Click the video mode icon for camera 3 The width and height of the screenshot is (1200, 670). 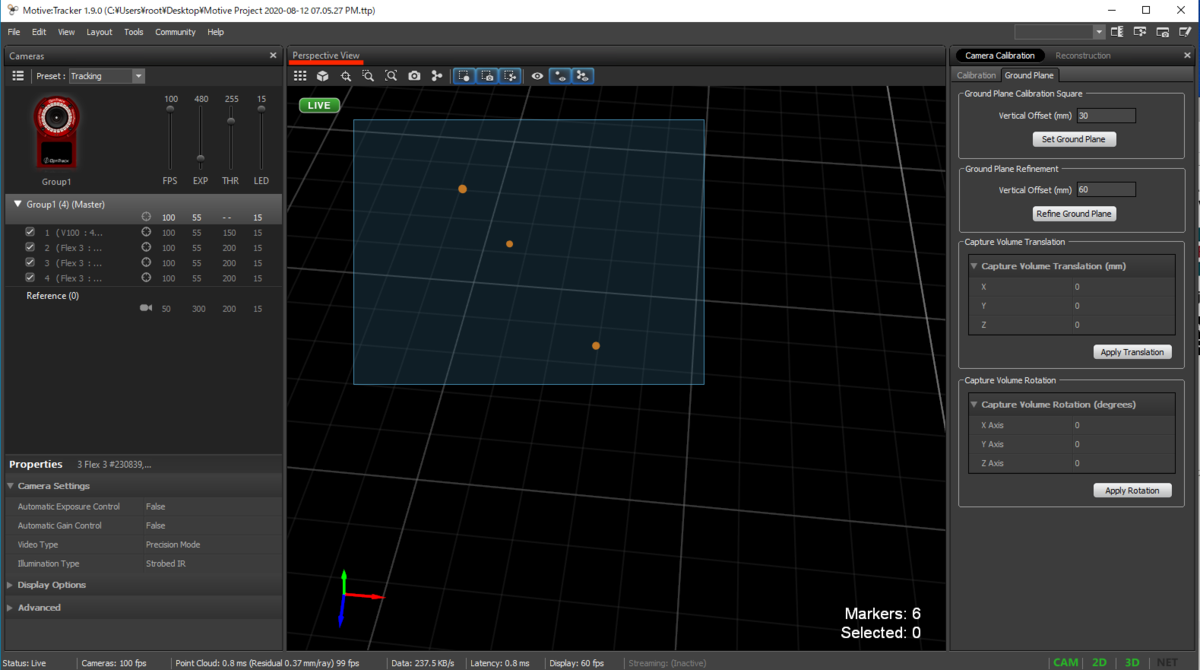(146, 263)
